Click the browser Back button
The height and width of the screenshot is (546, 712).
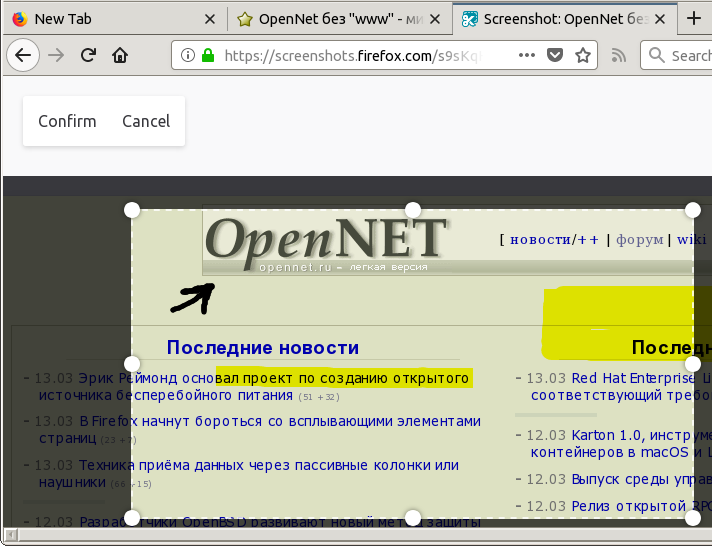(24, 56)
